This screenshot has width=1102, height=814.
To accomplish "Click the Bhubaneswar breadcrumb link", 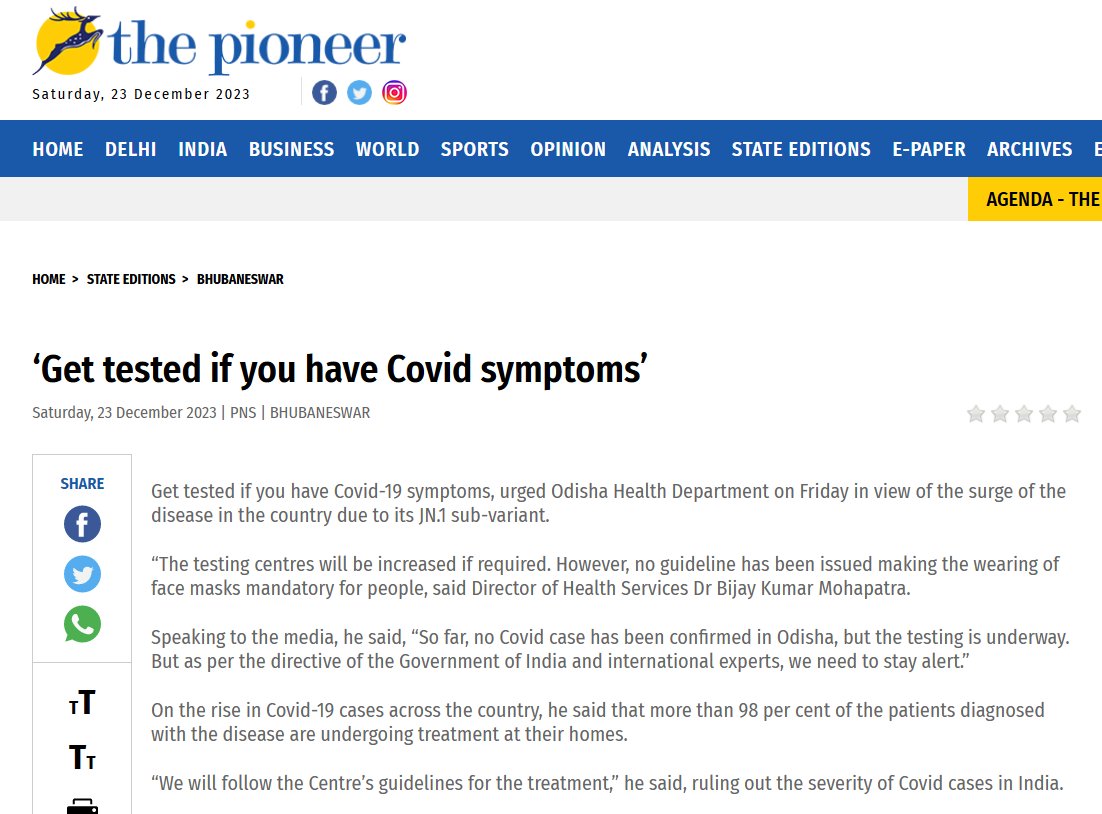I will [x=240, y=280].
